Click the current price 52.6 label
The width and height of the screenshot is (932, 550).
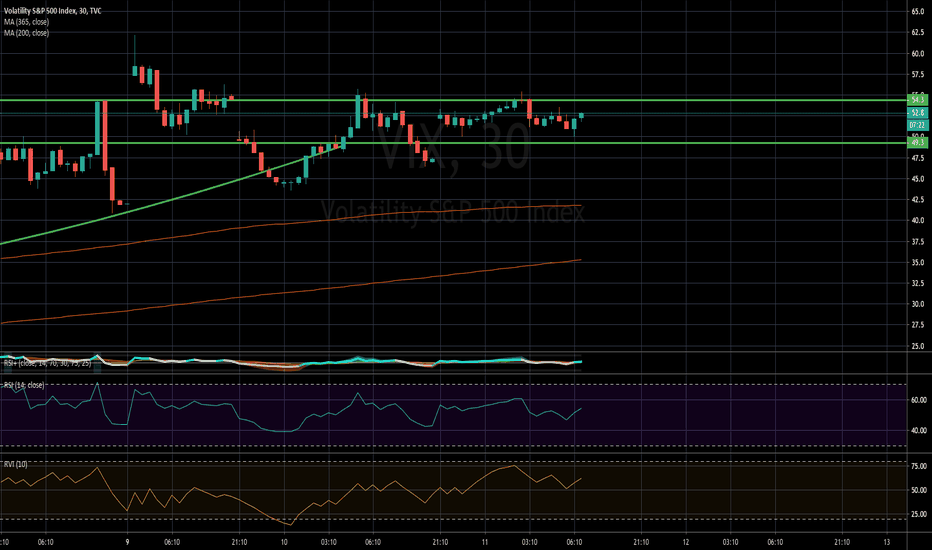(918, 112)
